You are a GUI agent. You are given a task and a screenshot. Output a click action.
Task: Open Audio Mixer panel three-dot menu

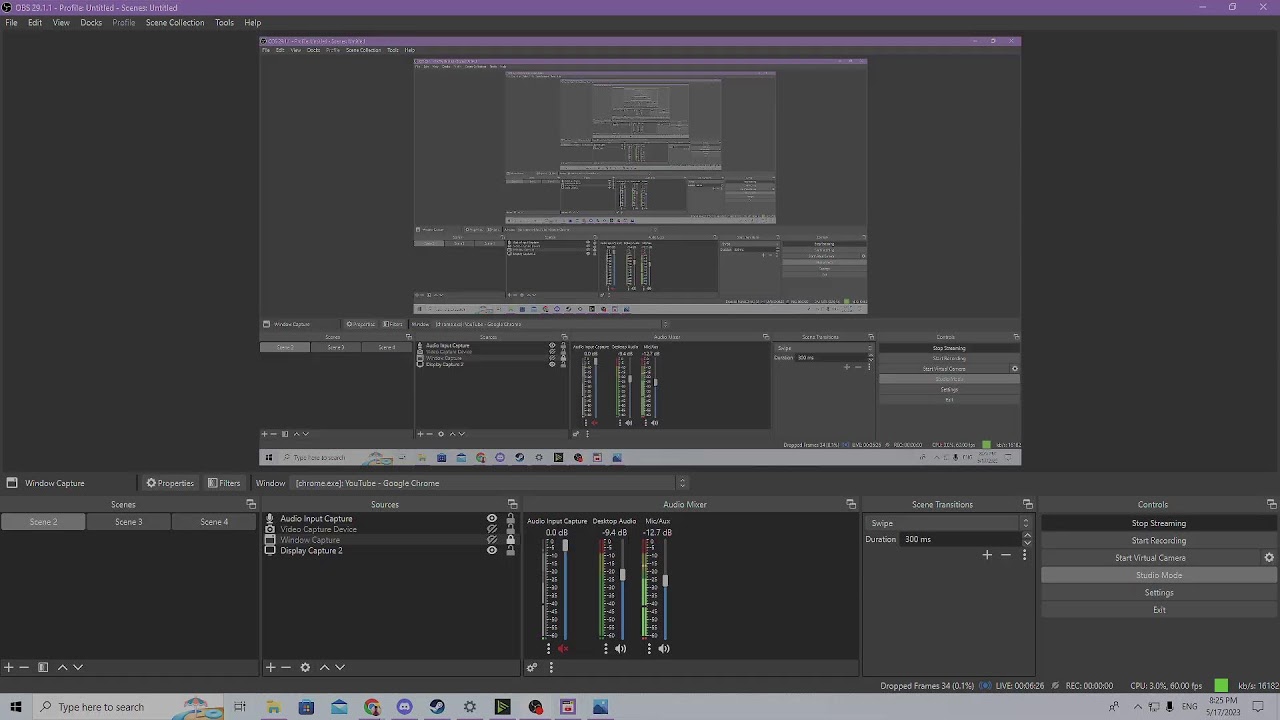tap(550, 667)
